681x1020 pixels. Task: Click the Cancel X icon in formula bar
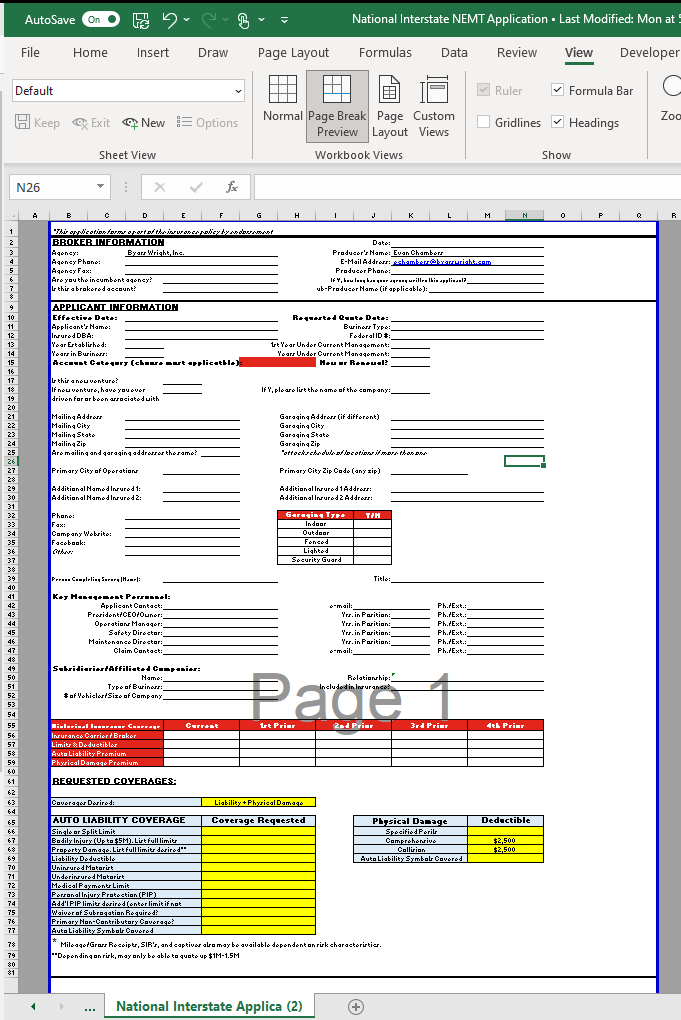(x=160, y=187)
